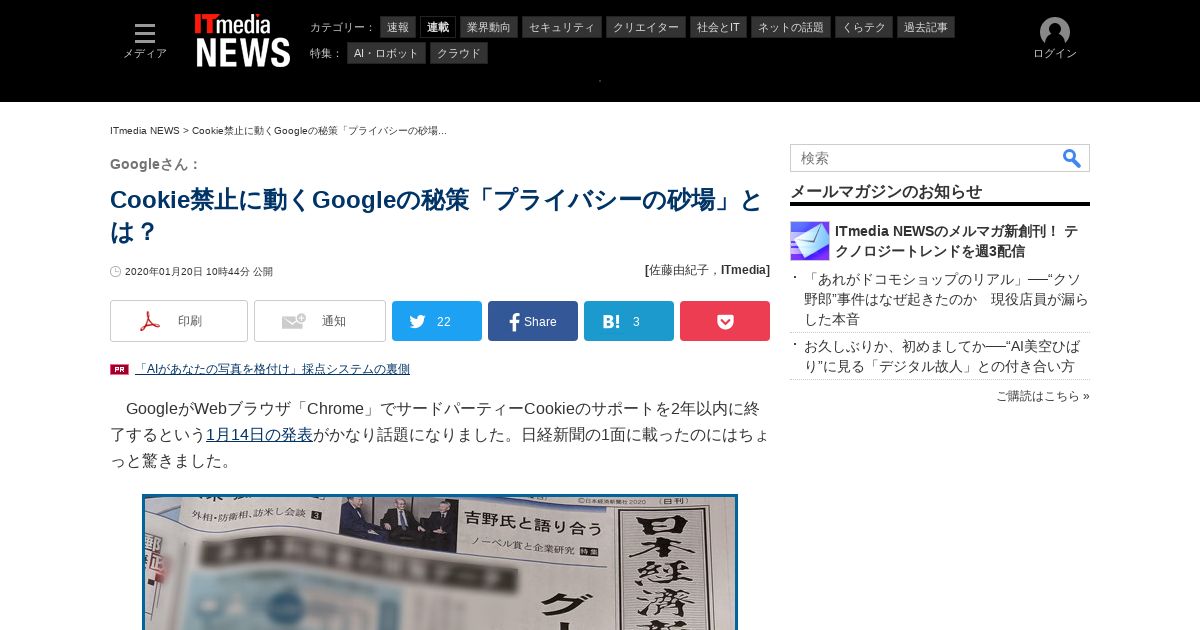Image resolution: width=1200 pixels, height=630 pixels.
Task: Select the セキュリティ category tab
Action: point(562,27)
